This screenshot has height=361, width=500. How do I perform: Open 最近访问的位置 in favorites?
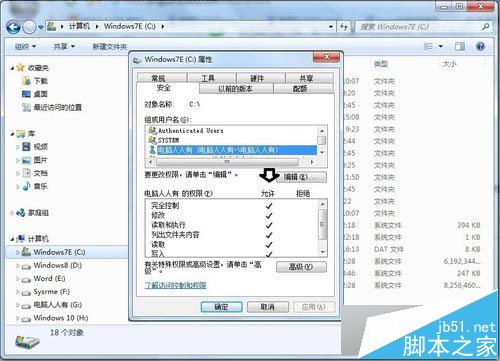[x=57, y=107]
